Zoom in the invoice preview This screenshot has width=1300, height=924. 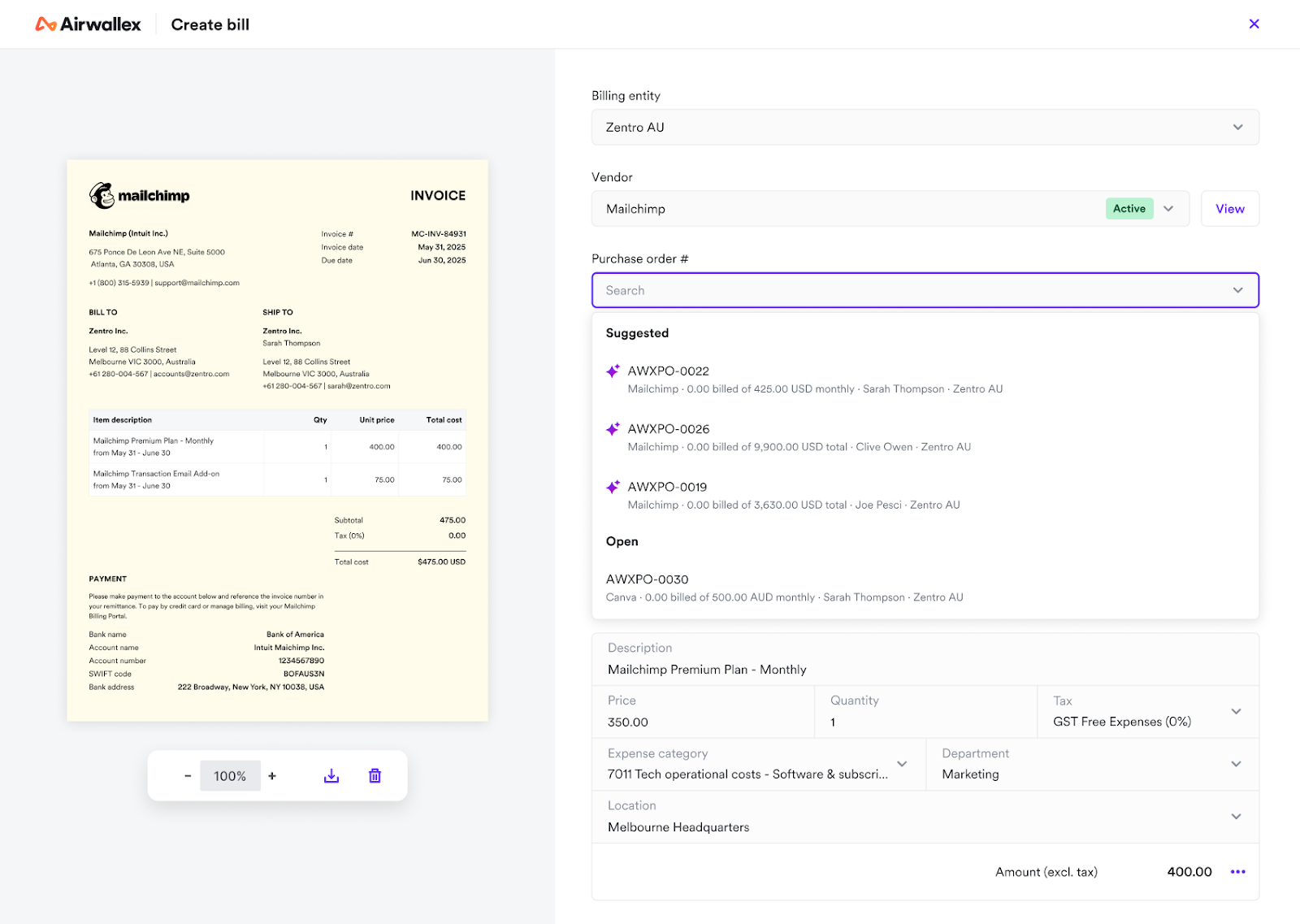(272, 776)
